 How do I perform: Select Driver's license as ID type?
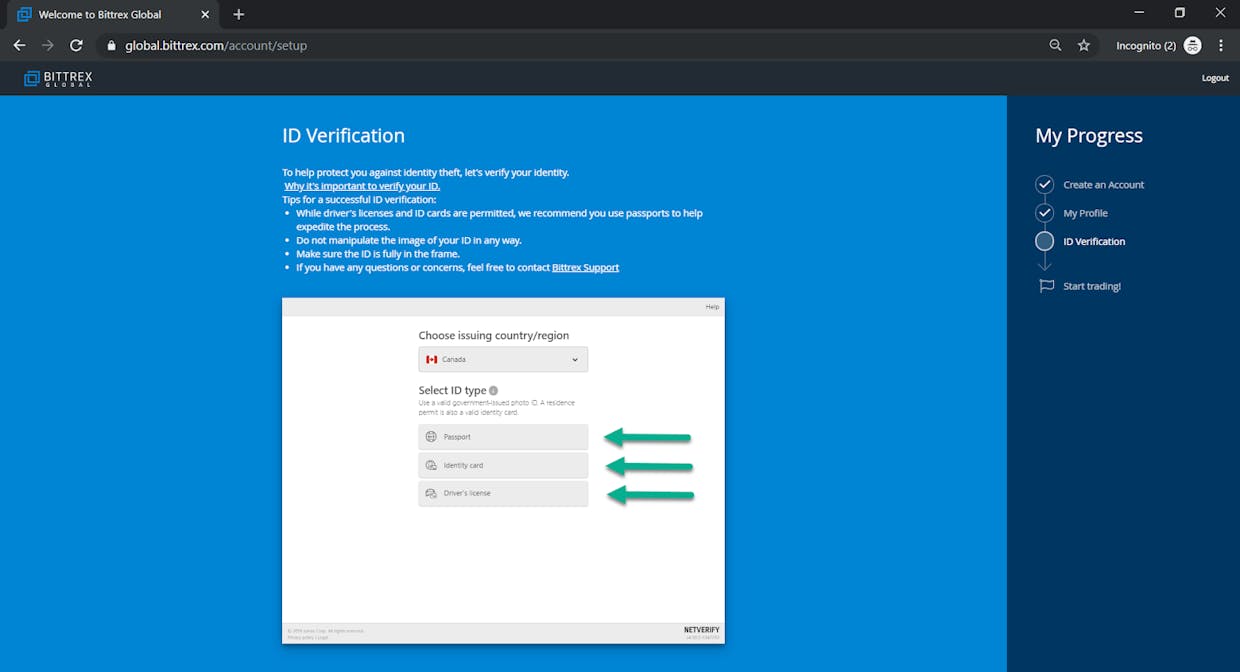coord(503,493)
